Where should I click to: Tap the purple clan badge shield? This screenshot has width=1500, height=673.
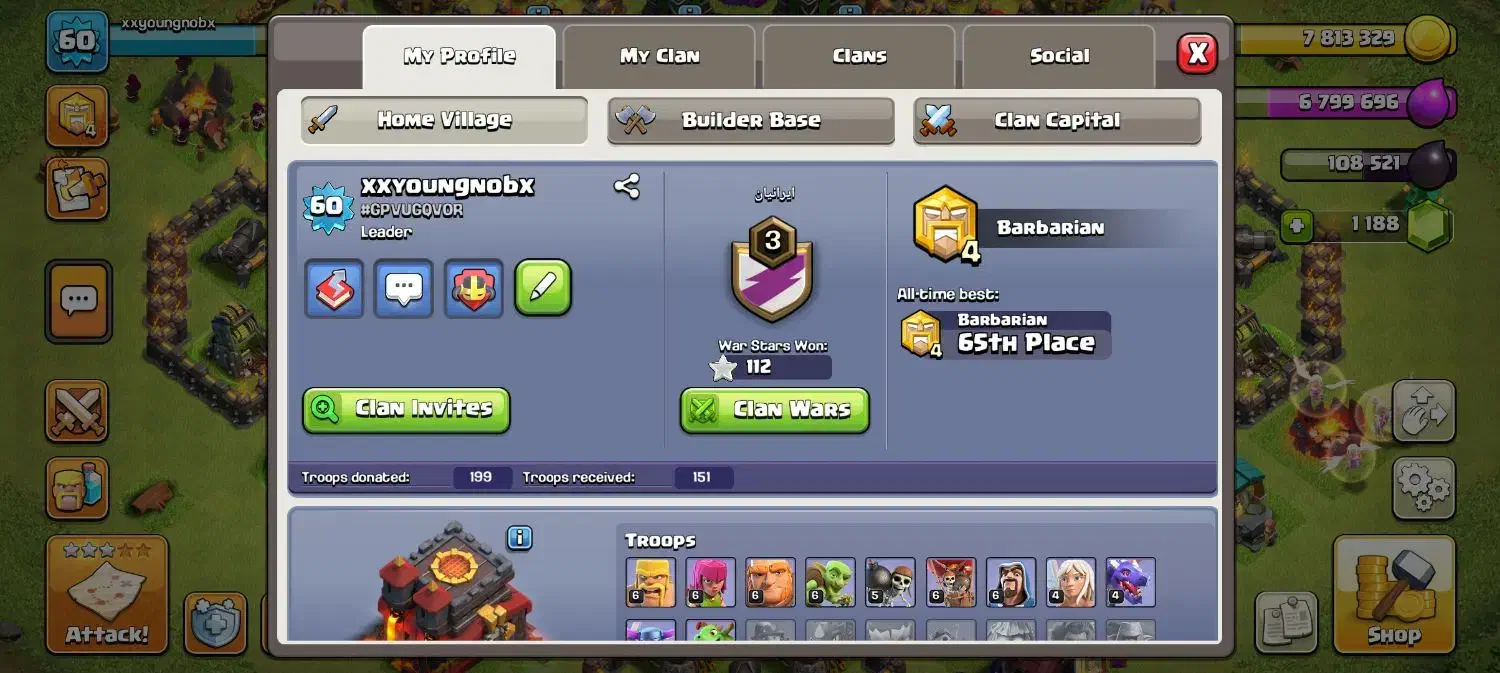772,269
